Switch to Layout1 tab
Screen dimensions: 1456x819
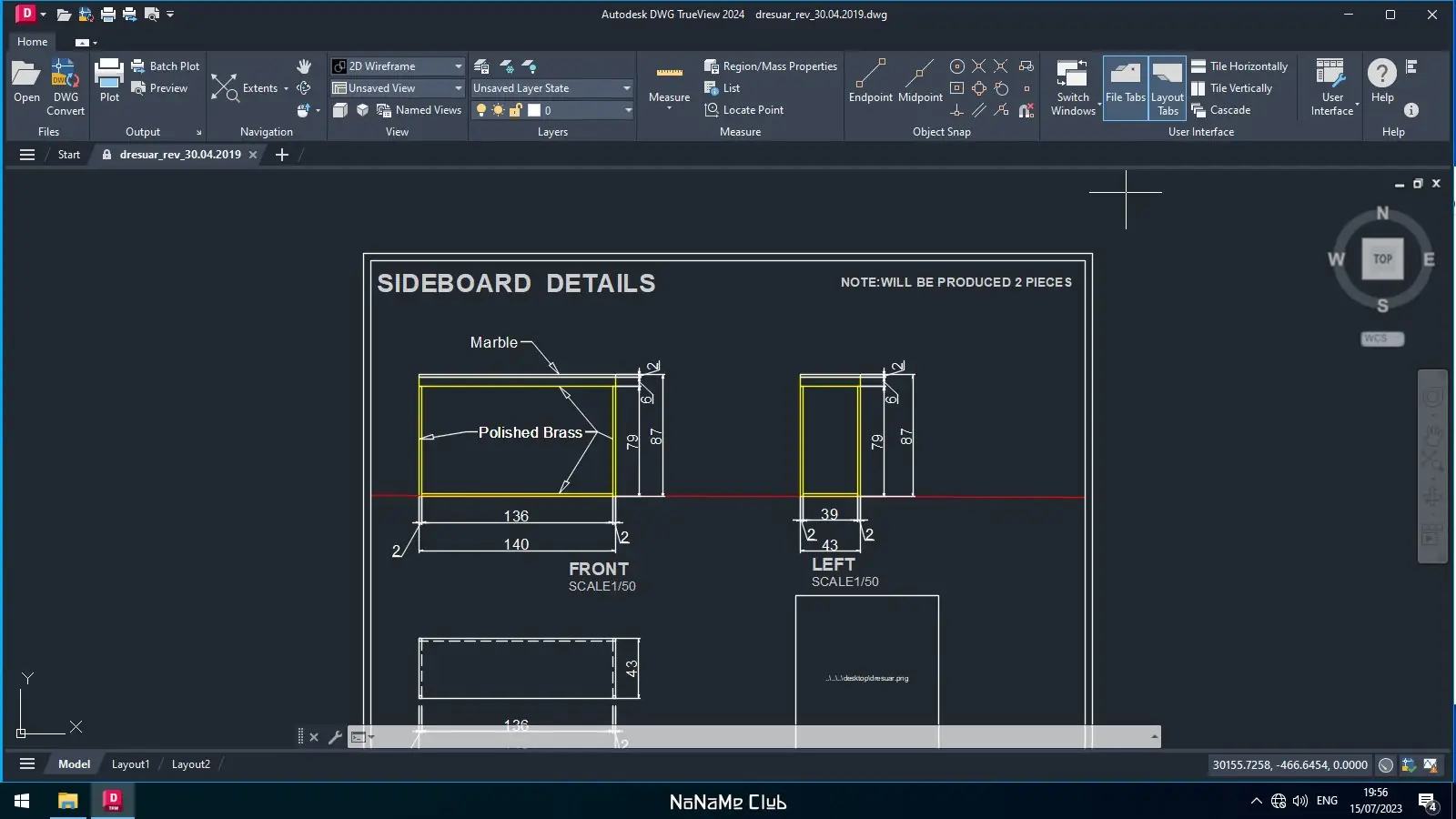(x=130, y=764)
